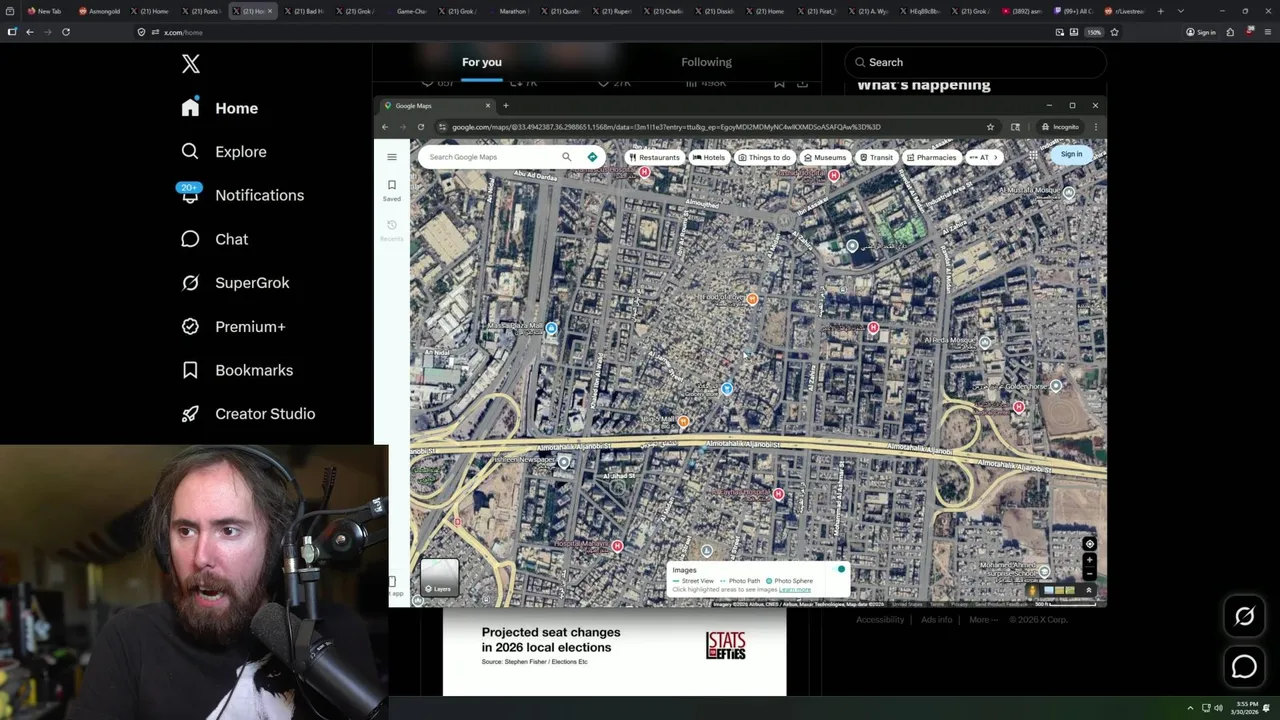Viewport: 1280px width, 720px height.
Task: Go back in the Maps browser window
Action: click(385, 127)
